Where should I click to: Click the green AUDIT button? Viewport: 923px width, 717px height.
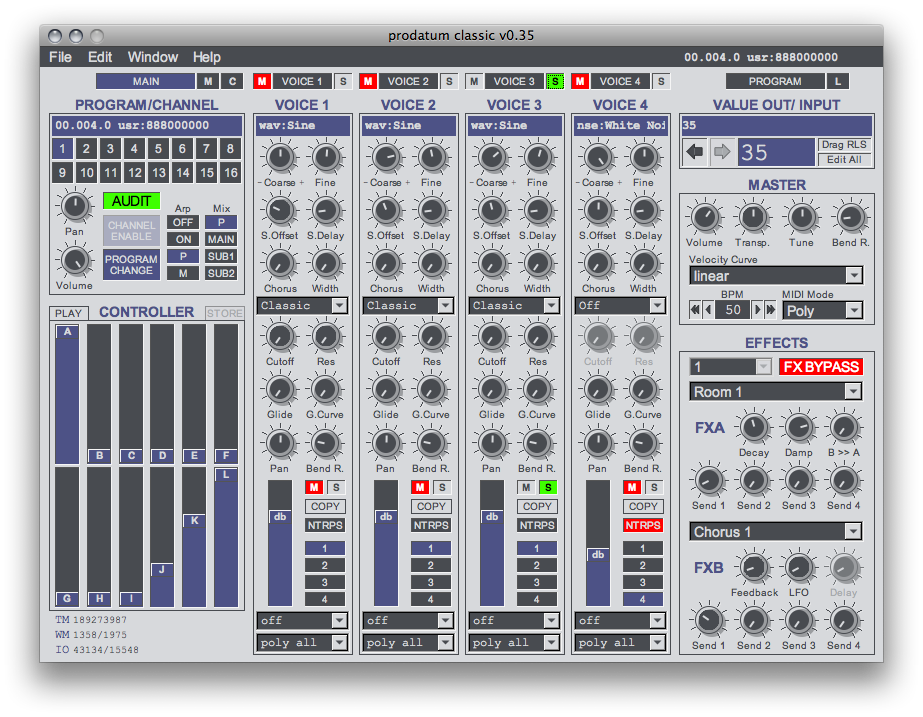coord(131,201)
